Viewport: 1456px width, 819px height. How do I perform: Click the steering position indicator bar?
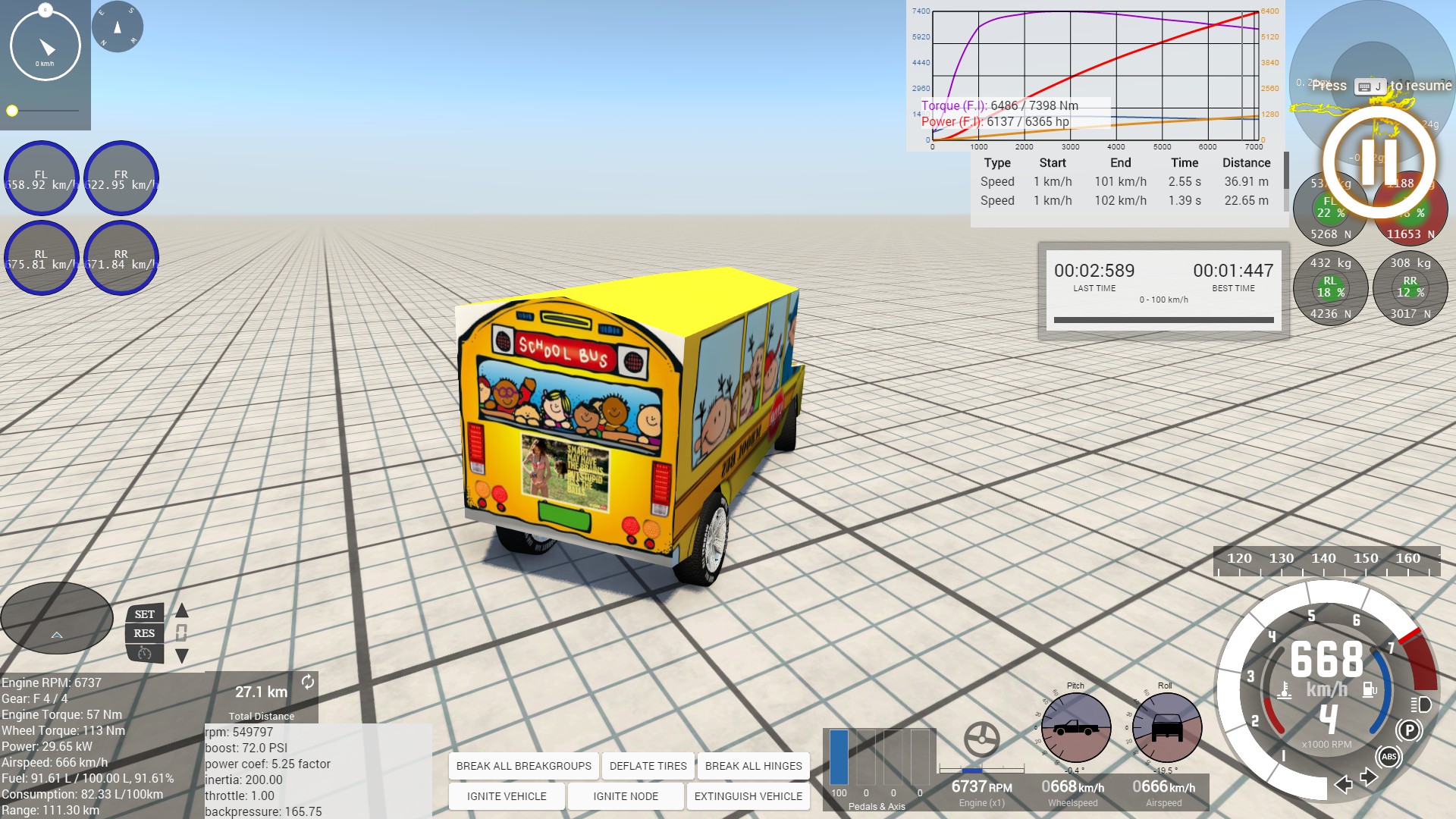click(981, 769)
